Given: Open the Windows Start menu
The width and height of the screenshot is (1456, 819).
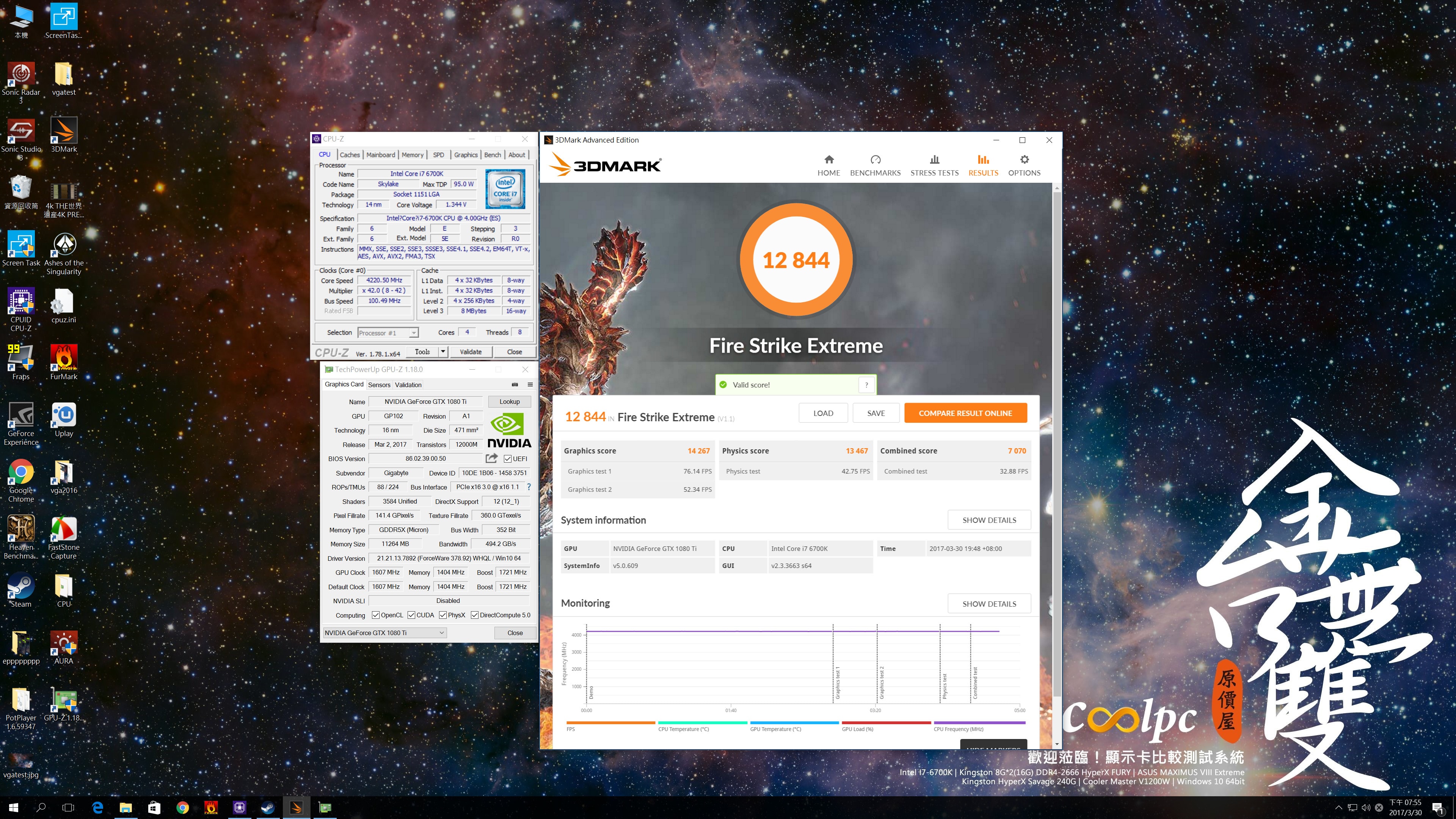Looking at the screenshot, I should pos(14,808).
